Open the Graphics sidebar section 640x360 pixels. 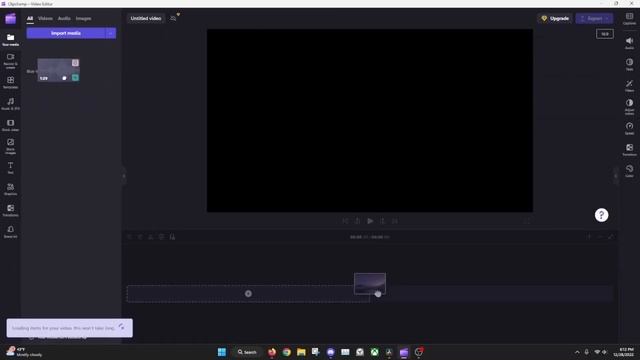coord(11,189)
